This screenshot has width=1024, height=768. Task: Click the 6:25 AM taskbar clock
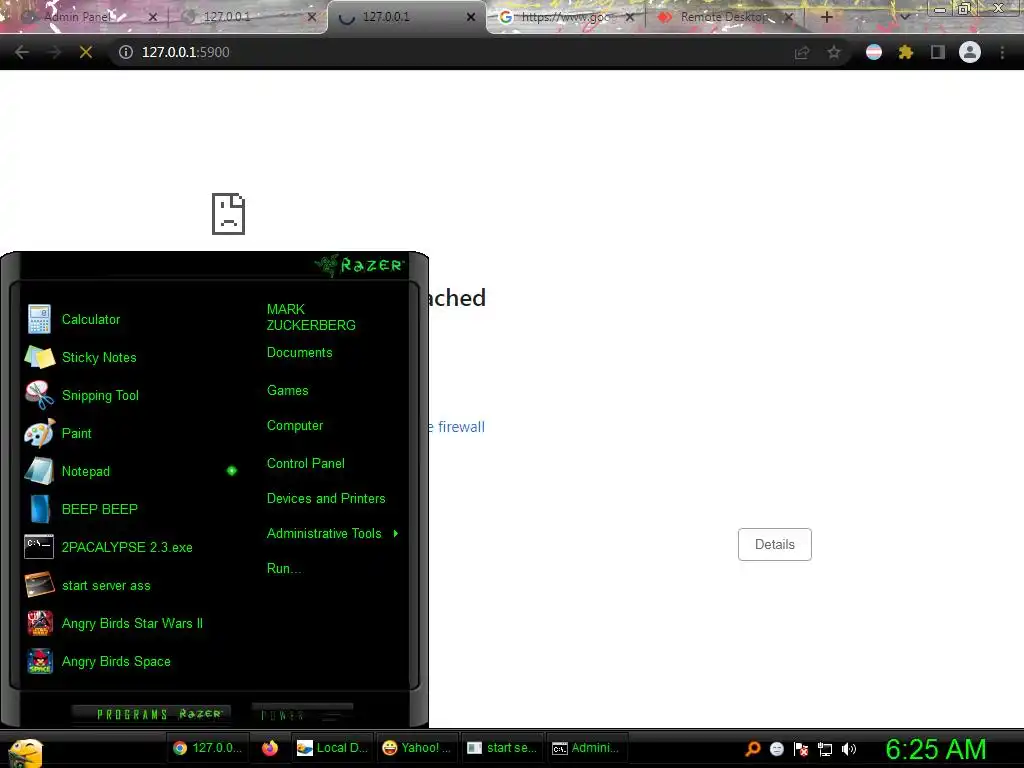point(935,749)
